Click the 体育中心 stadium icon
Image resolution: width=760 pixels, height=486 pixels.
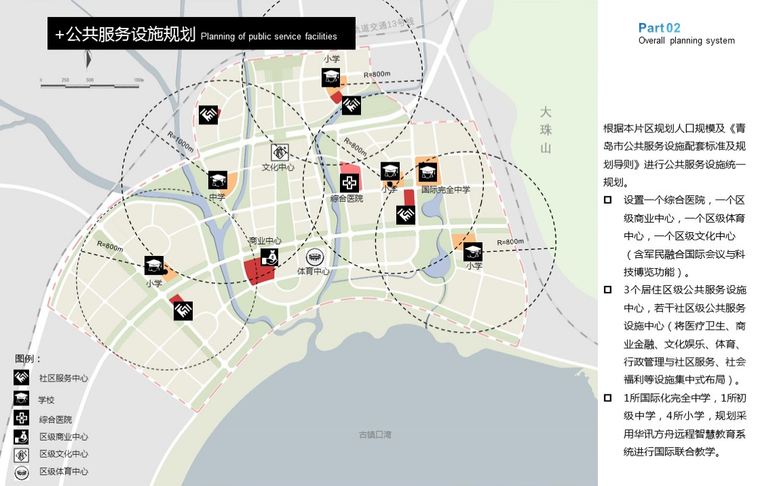coord(315,257)
